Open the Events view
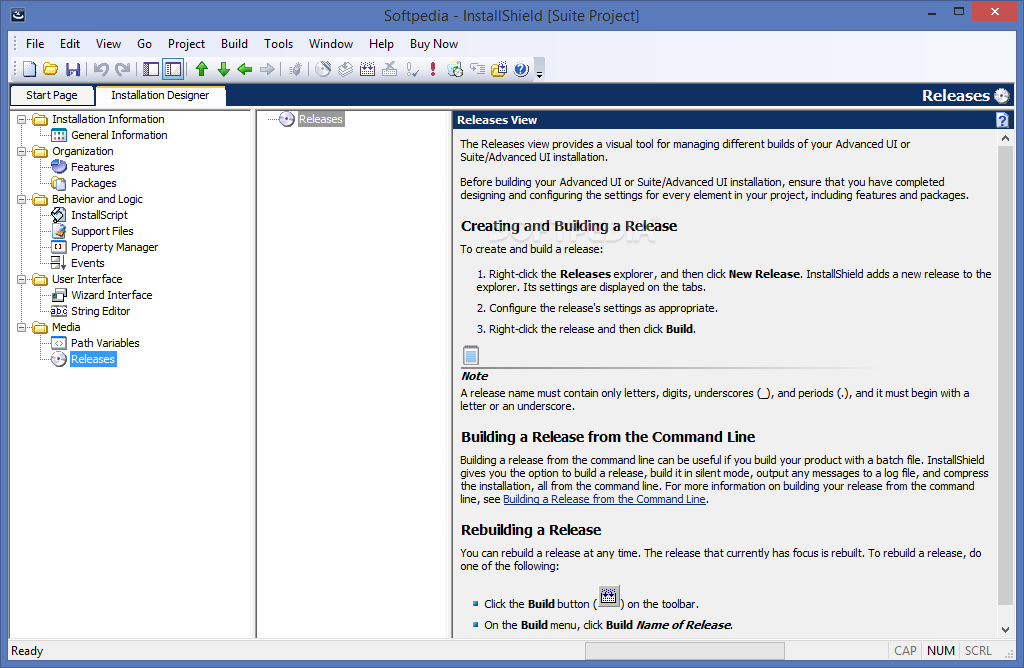This screenshot has height=668, width=1024. point(88,263)
